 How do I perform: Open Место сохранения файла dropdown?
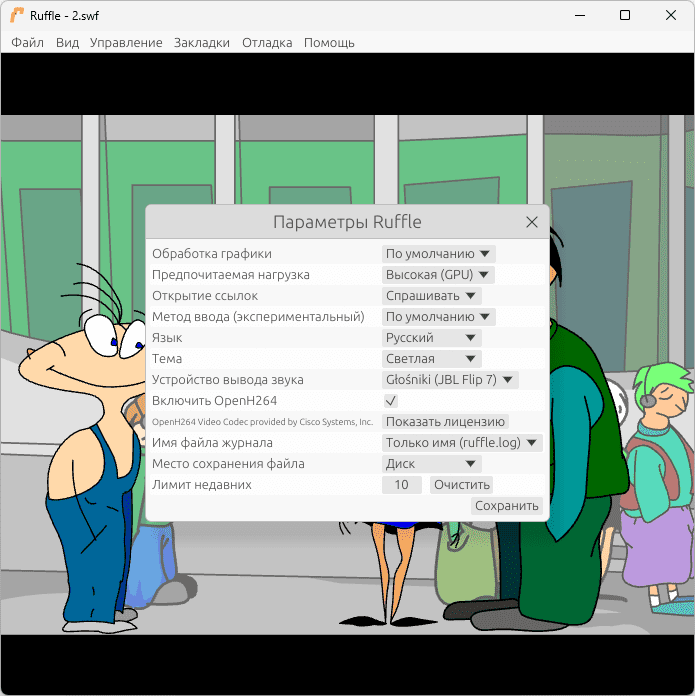[431, 464]
